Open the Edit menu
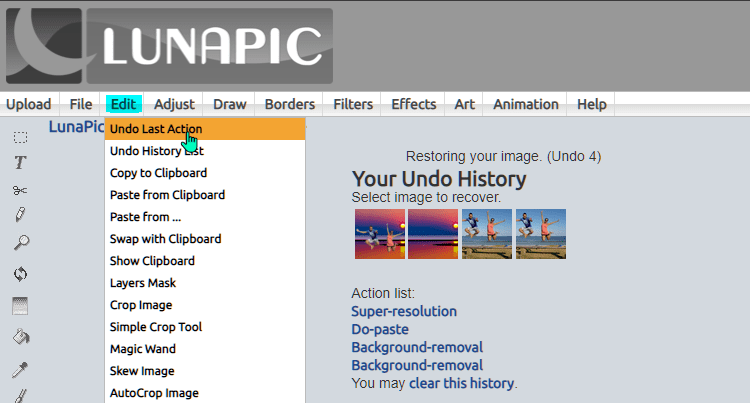Screen dimensions: 750x403 pos(123,104)
